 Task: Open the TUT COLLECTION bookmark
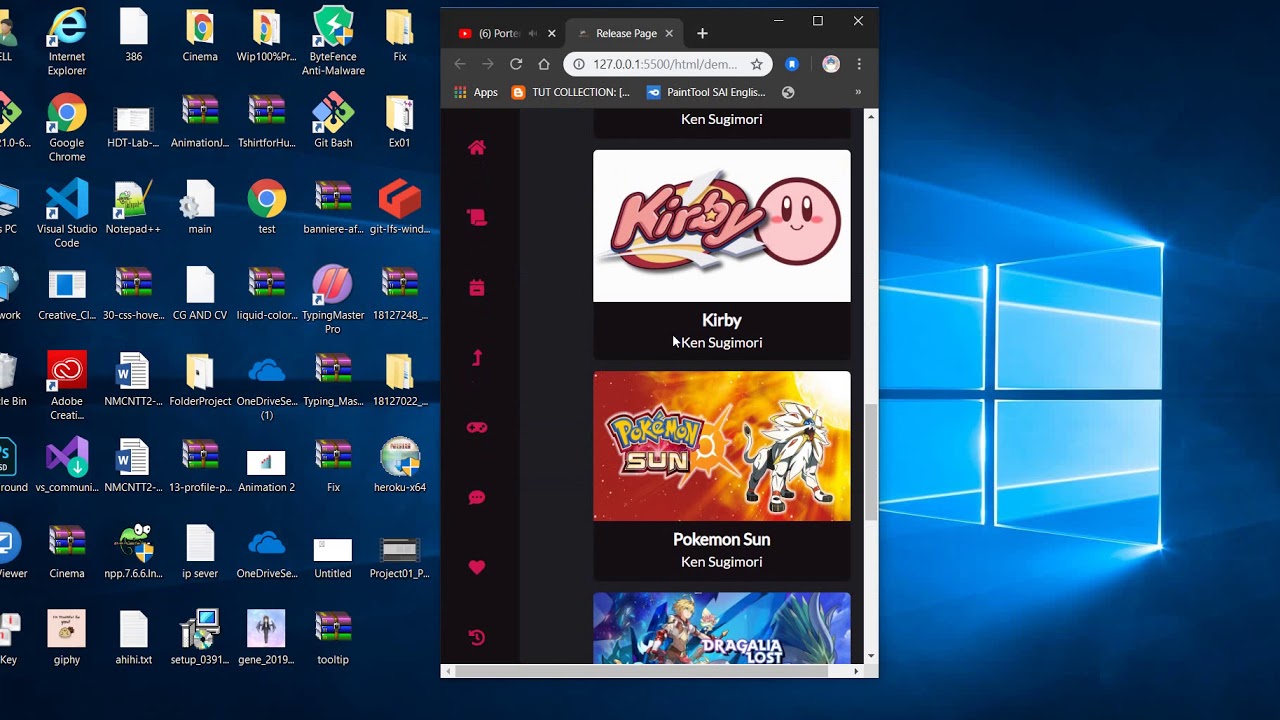tap(571, 92)
